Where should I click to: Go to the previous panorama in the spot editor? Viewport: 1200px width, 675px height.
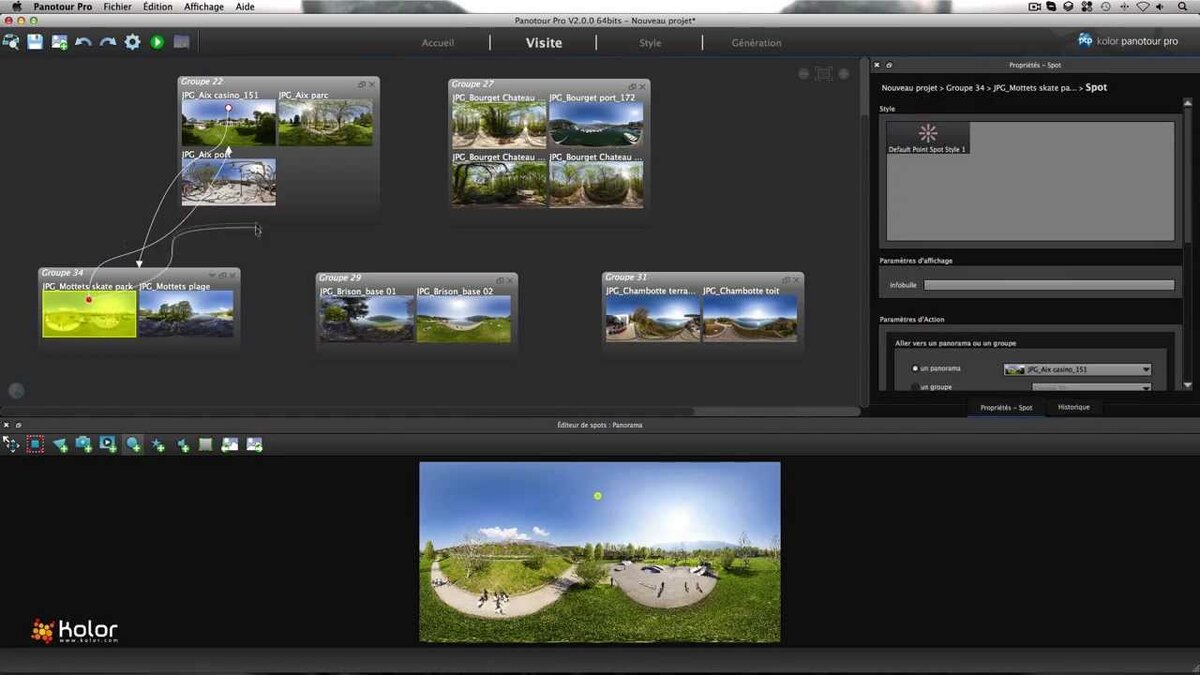(230, 444)
